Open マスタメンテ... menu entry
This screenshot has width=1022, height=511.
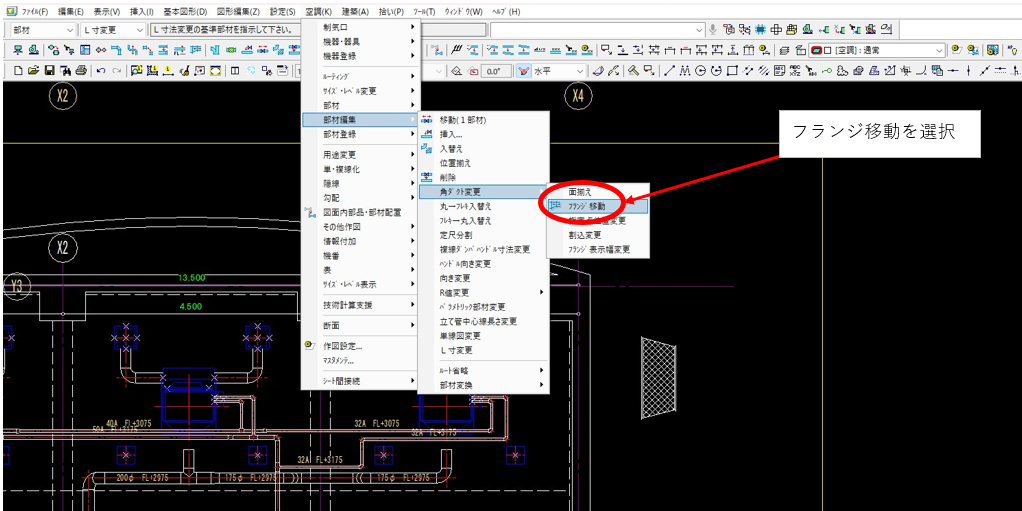click(x=360, y=360)
